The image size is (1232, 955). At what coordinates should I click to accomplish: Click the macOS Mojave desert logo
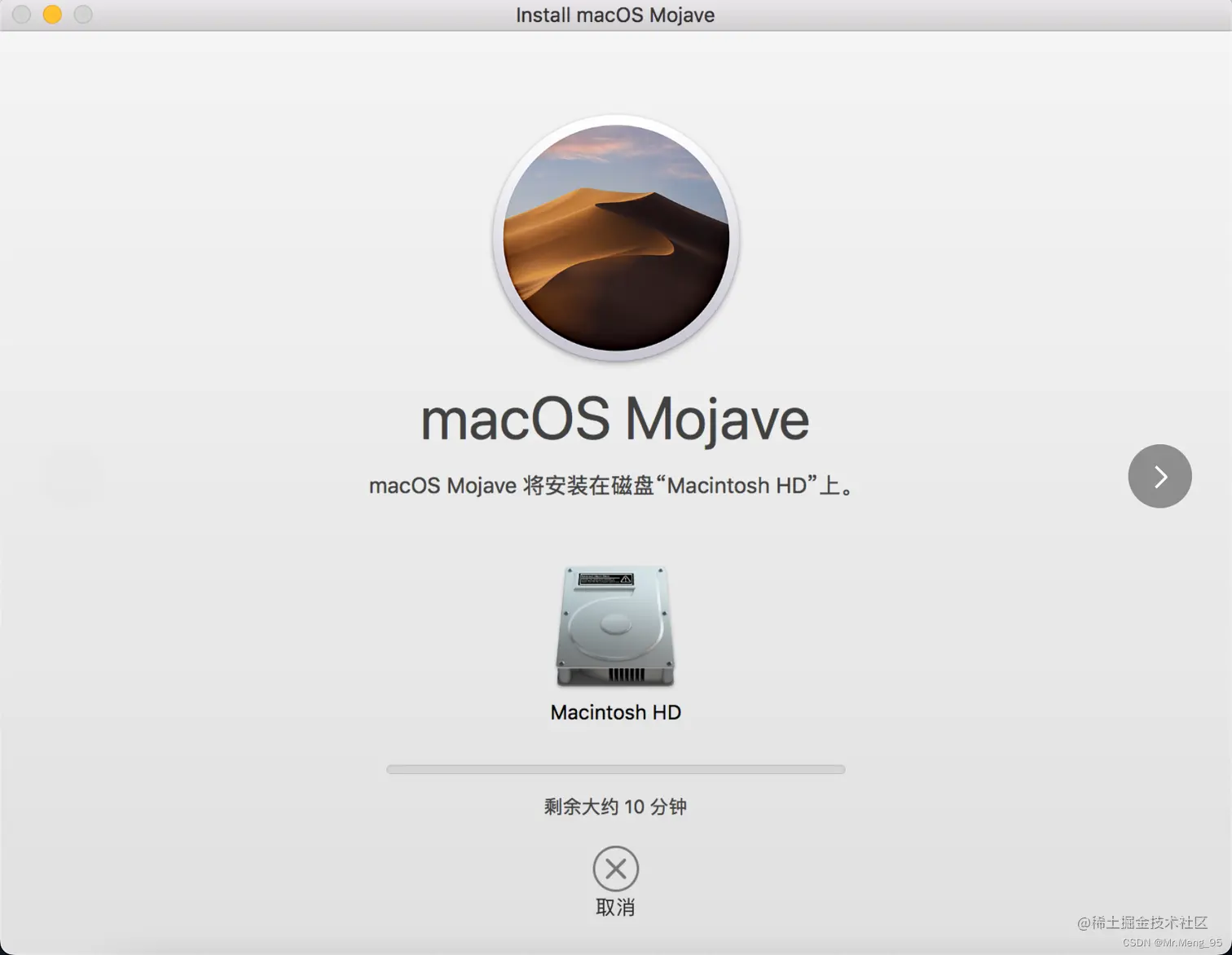(x=616, y=238)
